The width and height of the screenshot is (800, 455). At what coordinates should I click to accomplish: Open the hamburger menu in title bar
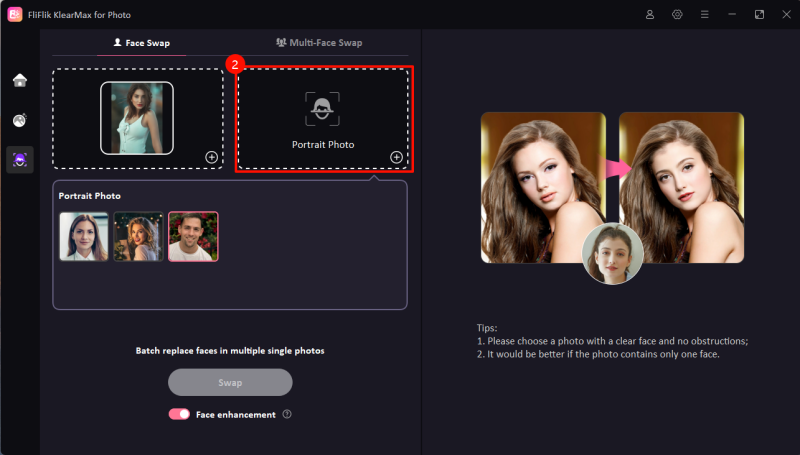(705, 15)
